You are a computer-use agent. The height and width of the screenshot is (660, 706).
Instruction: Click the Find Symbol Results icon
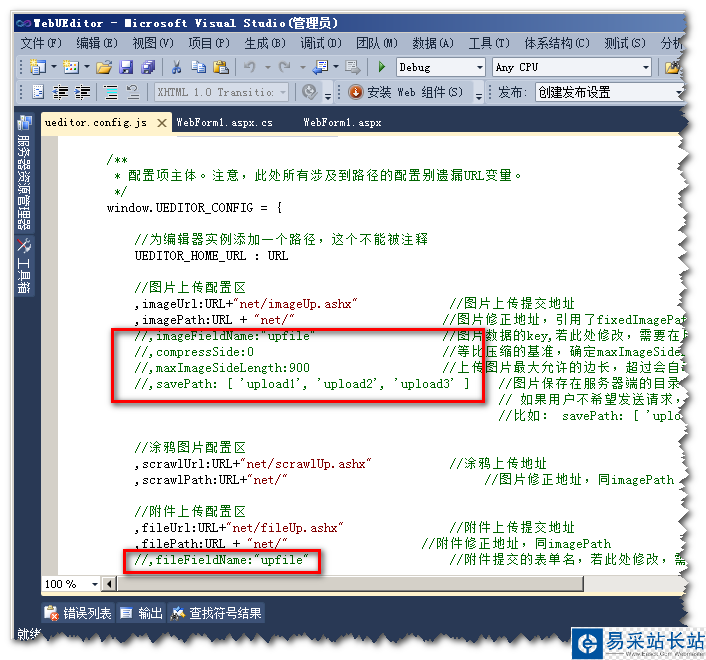(178, 613)
